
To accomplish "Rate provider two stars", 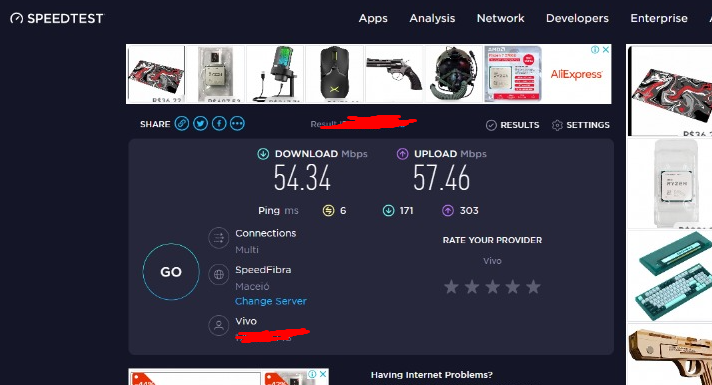I will (x=472, y=287).
